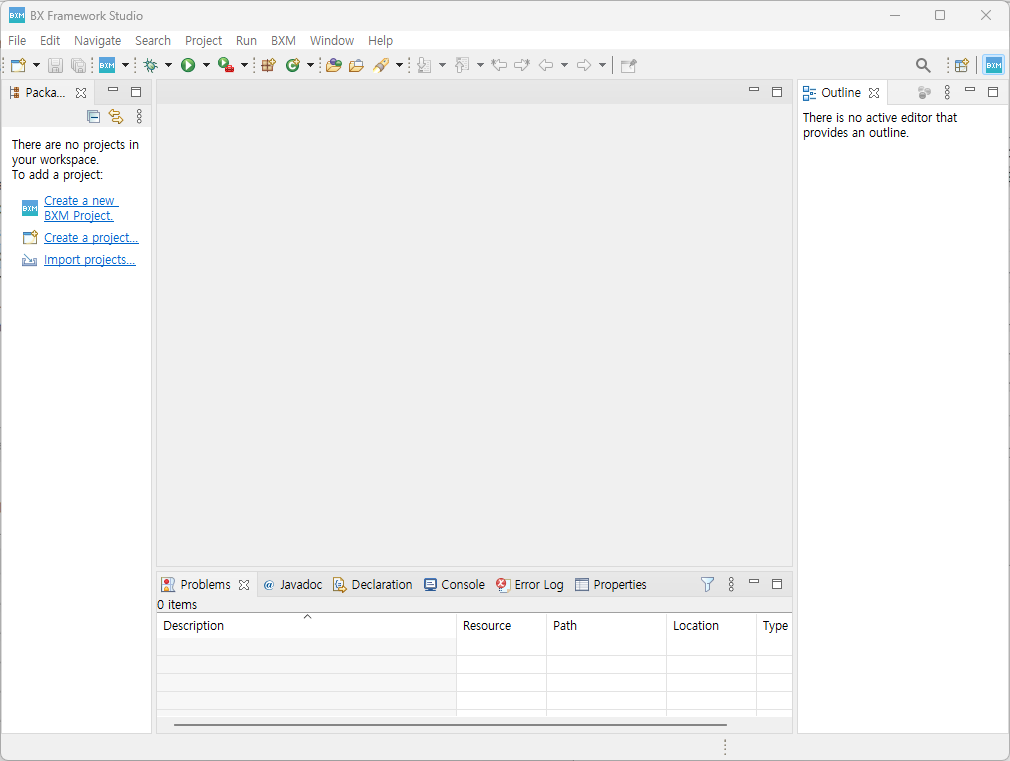Expand the New wizard dropdown arrow
1010x761 pixels.
(x=37, y=65)
